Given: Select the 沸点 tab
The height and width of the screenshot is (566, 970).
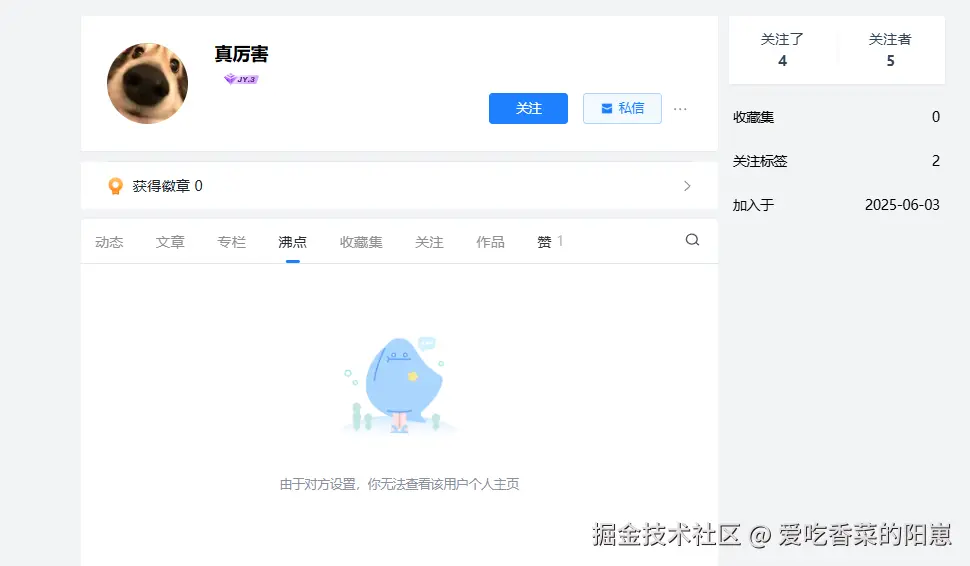Looking at the screenshot, I should pos(293,242).
